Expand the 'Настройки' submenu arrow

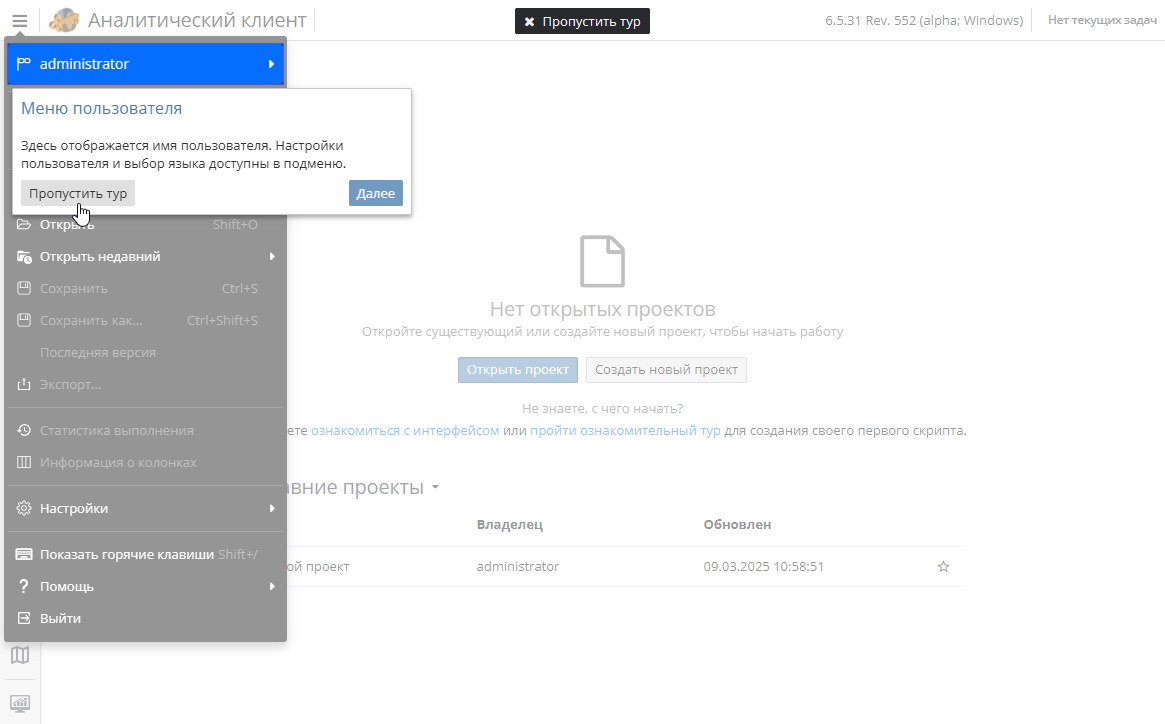tap(271, 508)
